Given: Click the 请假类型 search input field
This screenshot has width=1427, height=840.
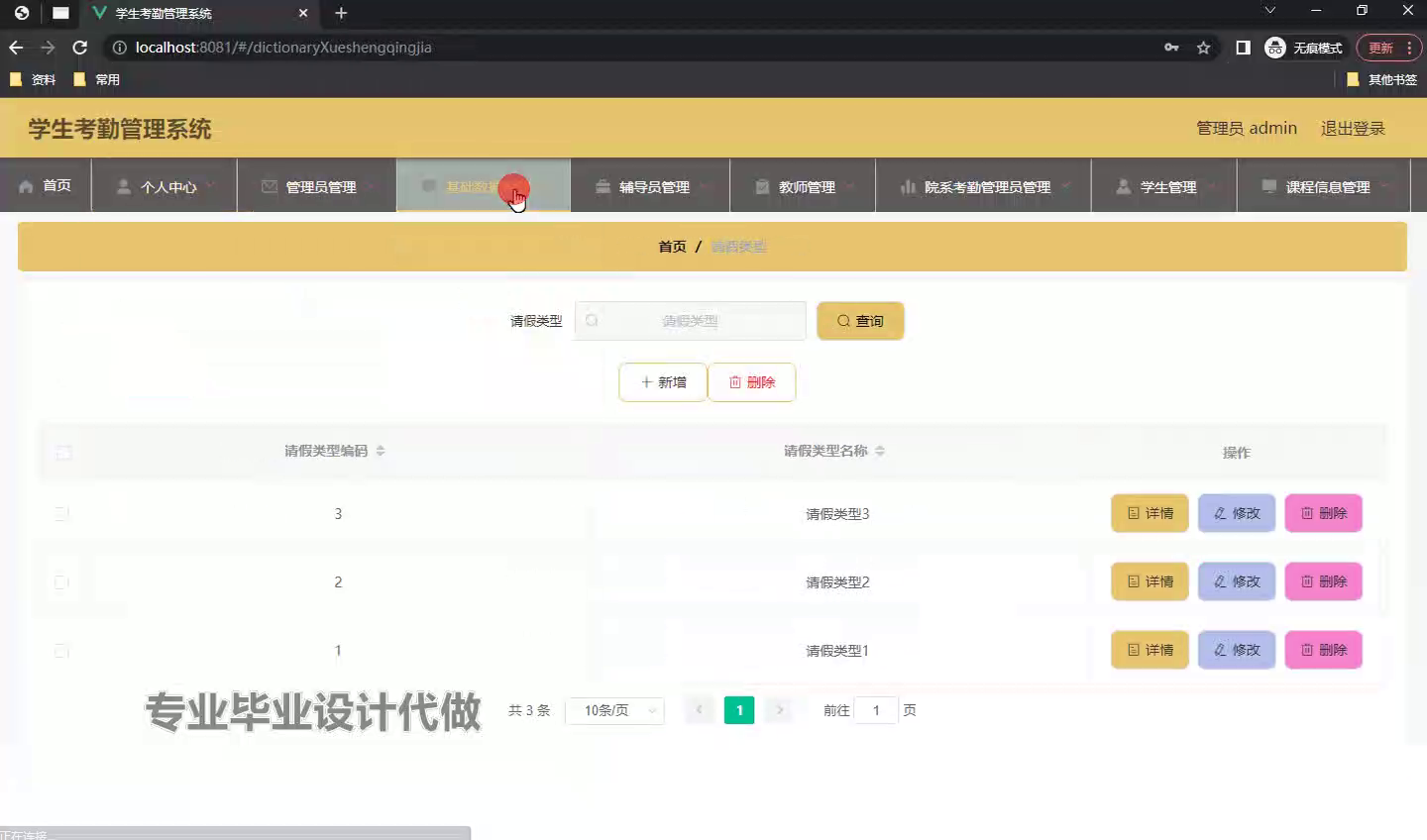Looking at the screenshot, I should click(690, 321).
